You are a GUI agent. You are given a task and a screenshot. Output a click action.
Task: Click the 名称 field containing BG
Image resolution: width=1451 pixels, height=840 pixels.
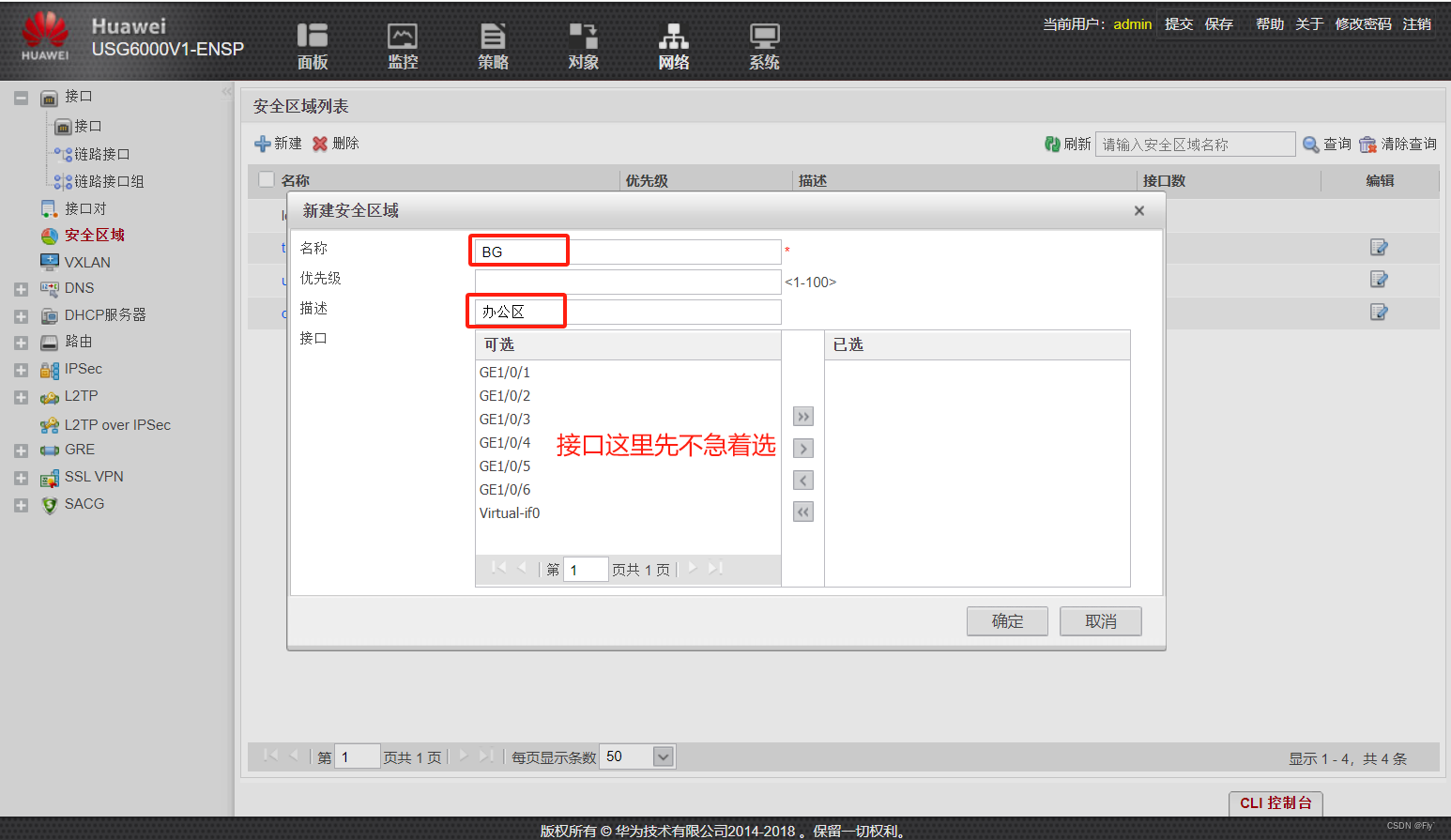click(628, 252)
